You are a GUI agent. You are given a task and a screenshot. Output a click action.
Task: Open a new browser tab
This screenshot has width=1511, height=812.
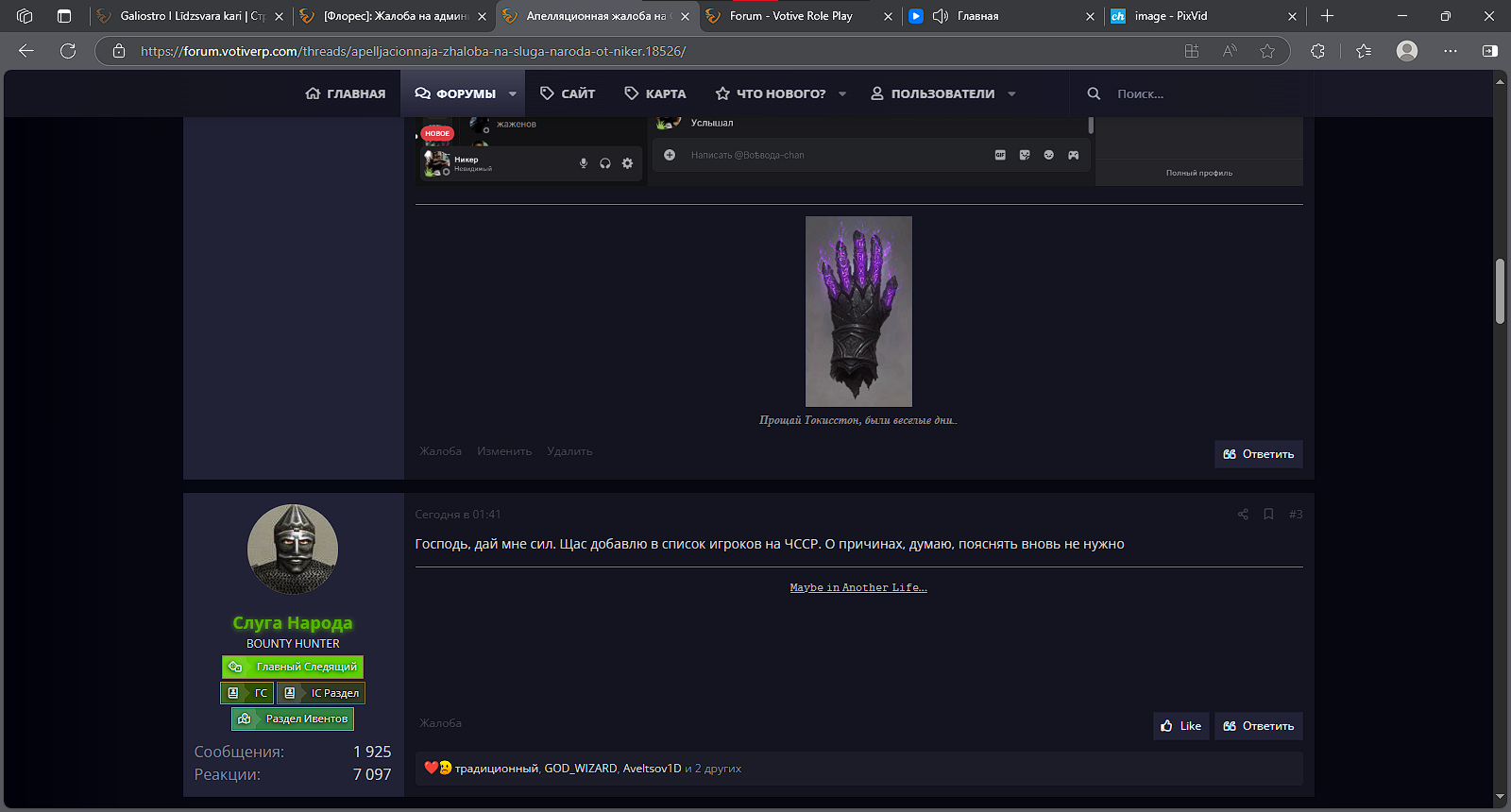(x=1327, y=16)
